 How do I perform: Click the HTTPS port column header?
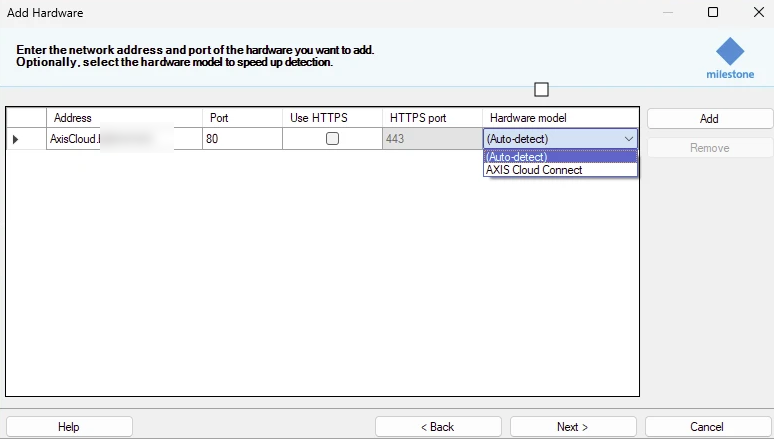click(432, 118)
